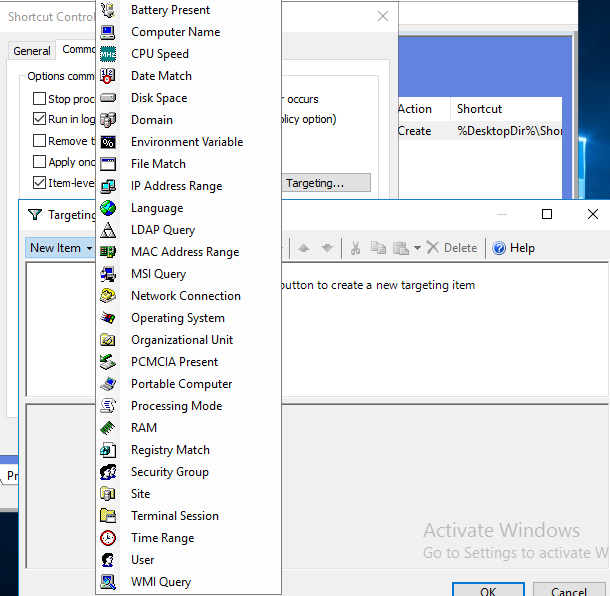This screenshot has width=610, height=596.
Task: Click the Paste clipboard toolbar icon
Action: [x=401, y=248]
